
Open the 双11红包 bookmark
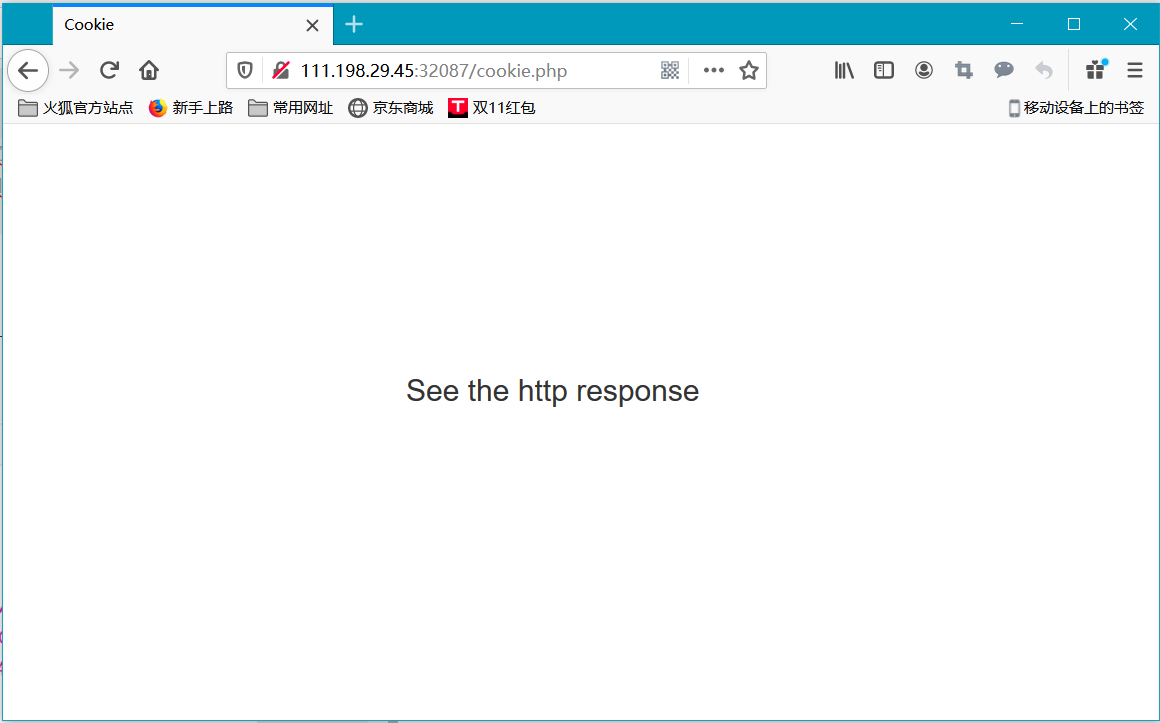click(491, 108)
